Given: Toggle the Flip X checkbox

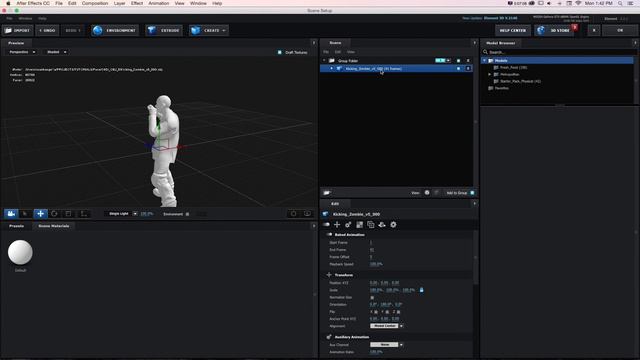Looking at the screenshot, I should 376,312.
